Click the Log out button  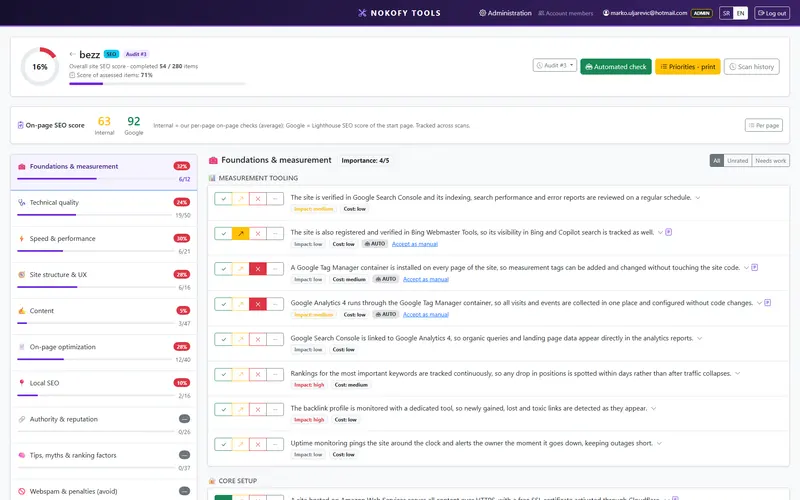click(772, 13)
